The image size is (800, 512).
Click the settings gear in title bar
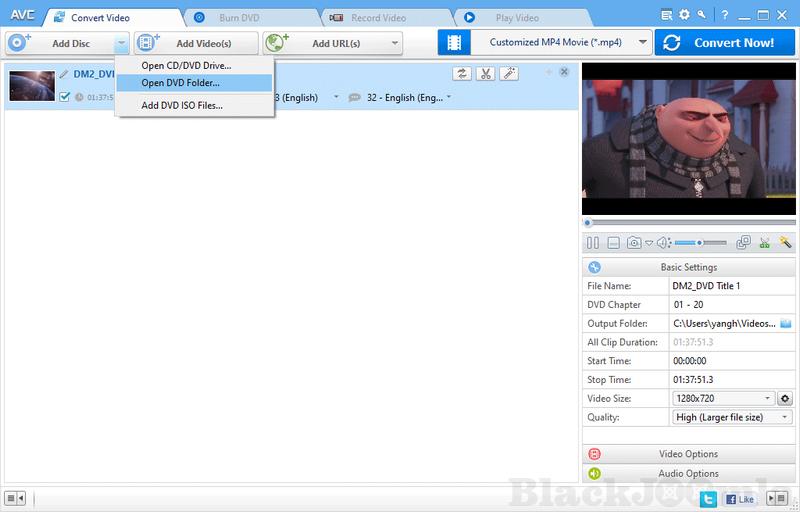click(x=684, y=15)
